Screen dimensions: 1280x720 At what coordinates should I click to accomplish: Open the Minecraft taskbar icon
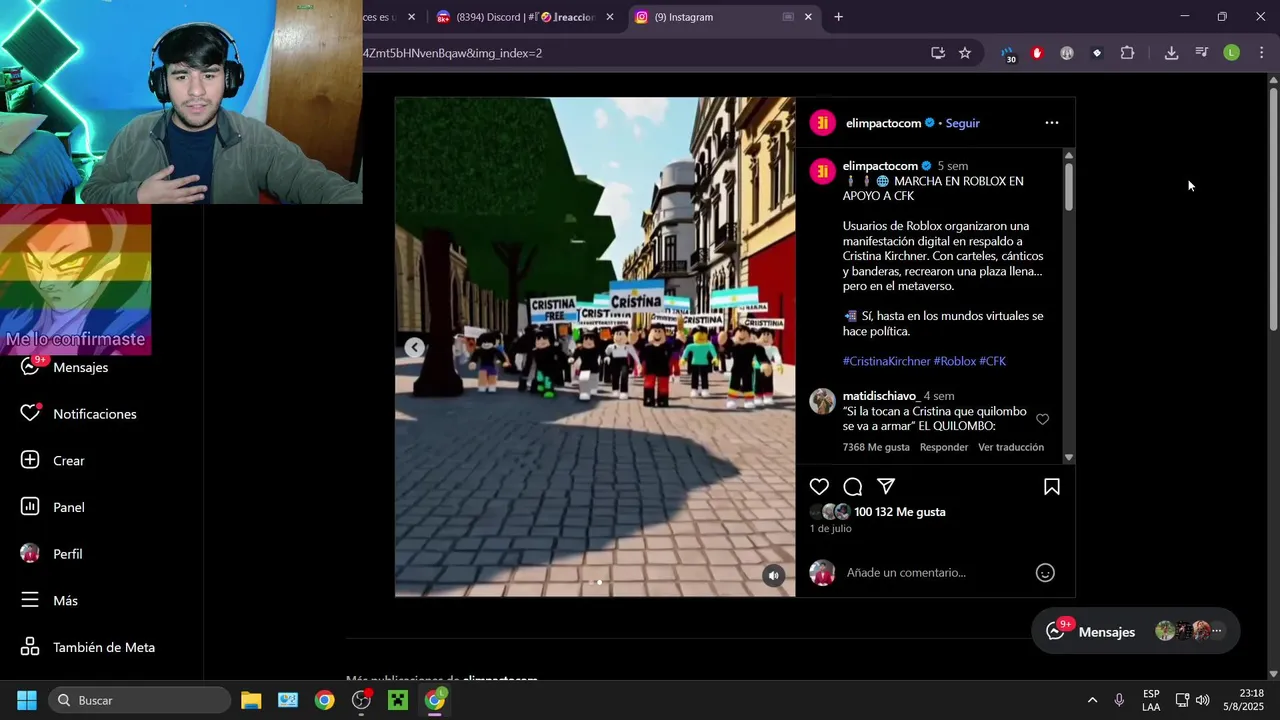click(x=398, y=700)
